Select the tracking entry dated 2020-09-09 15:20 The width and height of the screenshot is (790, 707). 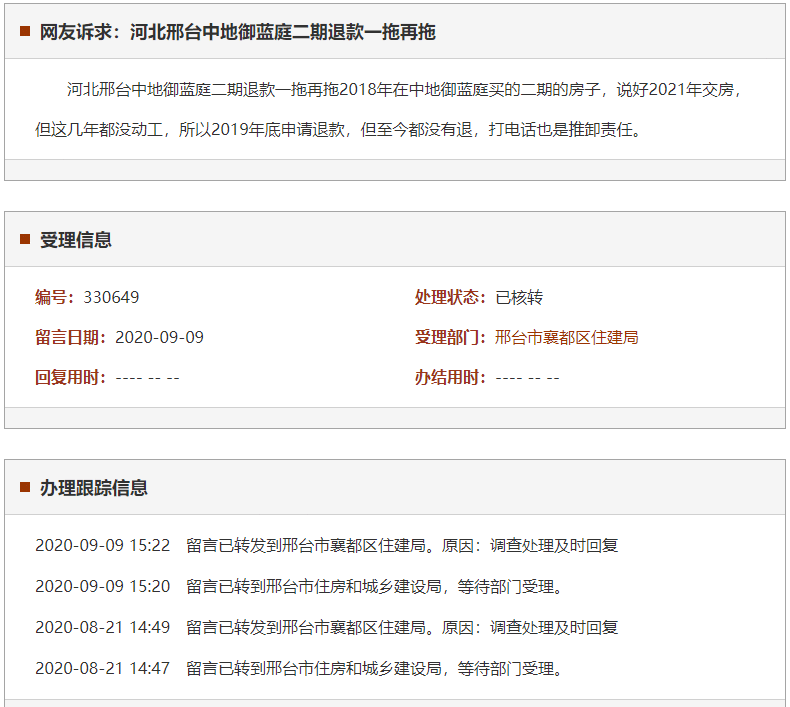pos(300,586)
